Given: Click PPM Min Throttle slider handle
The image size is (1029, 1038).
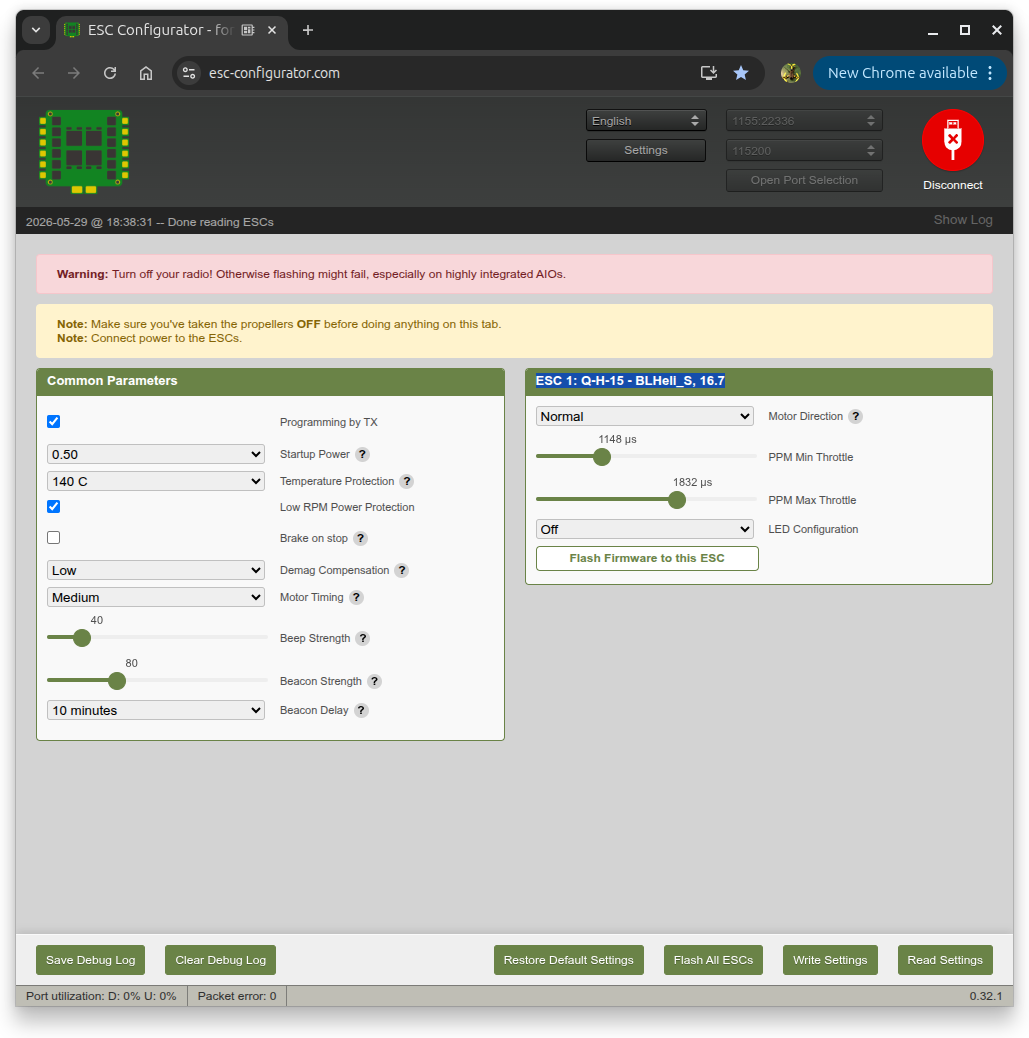Looking at the screenshot, I should click(602, 457).
